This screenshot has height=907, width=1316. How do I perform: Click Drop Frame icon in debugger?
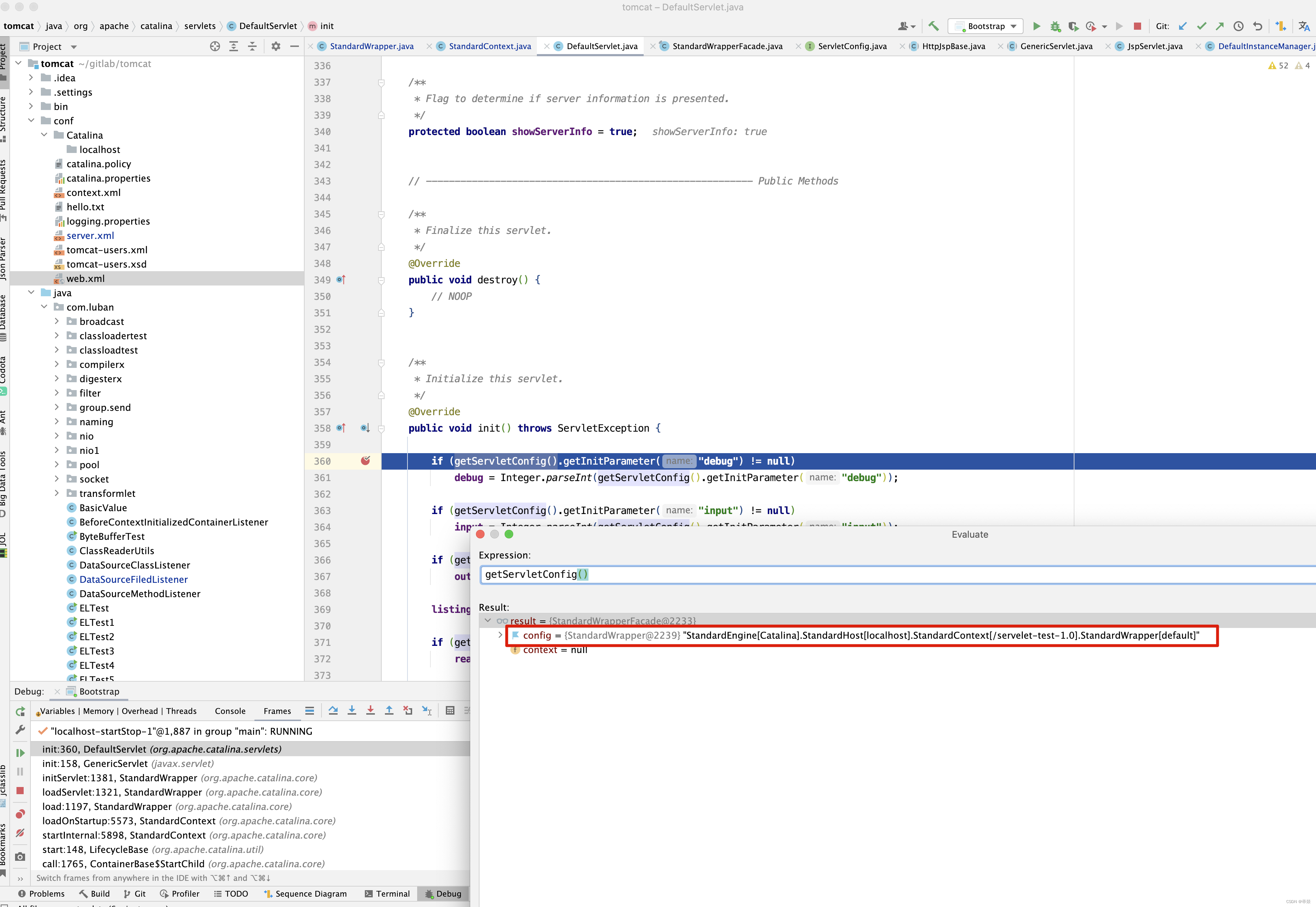pyautogui.click(x=407, y=710)
